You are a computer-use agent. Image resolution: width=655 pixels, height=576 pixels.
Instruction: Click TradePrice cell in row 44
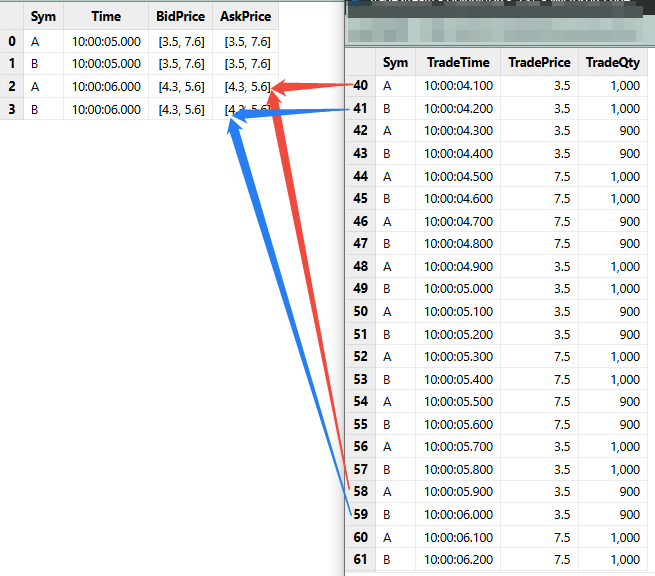540,176
